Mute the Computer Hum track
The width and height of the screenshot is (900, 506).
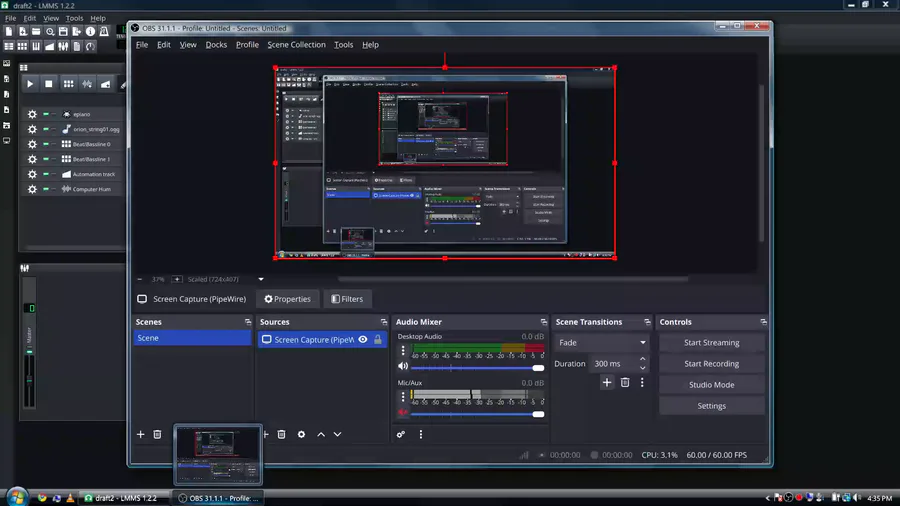46,189
